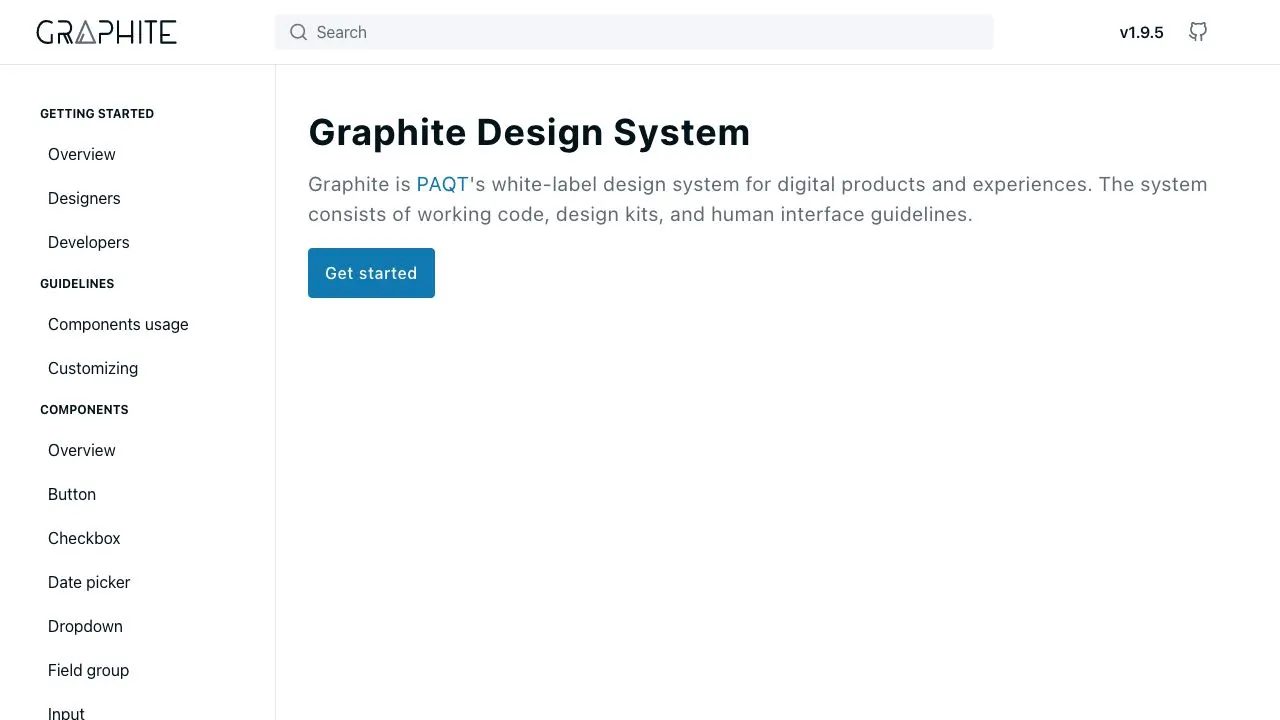Open the GitHub repository icon
Viewport: 1280px width, 720px height.
1197,32
